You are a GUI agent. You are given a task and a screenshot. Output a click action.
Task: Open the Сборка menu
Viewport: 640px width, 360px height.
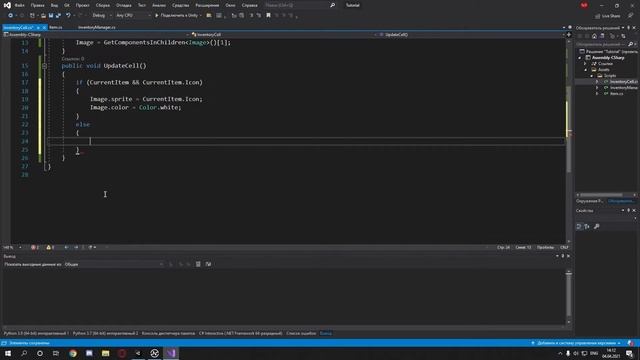click(102, 5)
